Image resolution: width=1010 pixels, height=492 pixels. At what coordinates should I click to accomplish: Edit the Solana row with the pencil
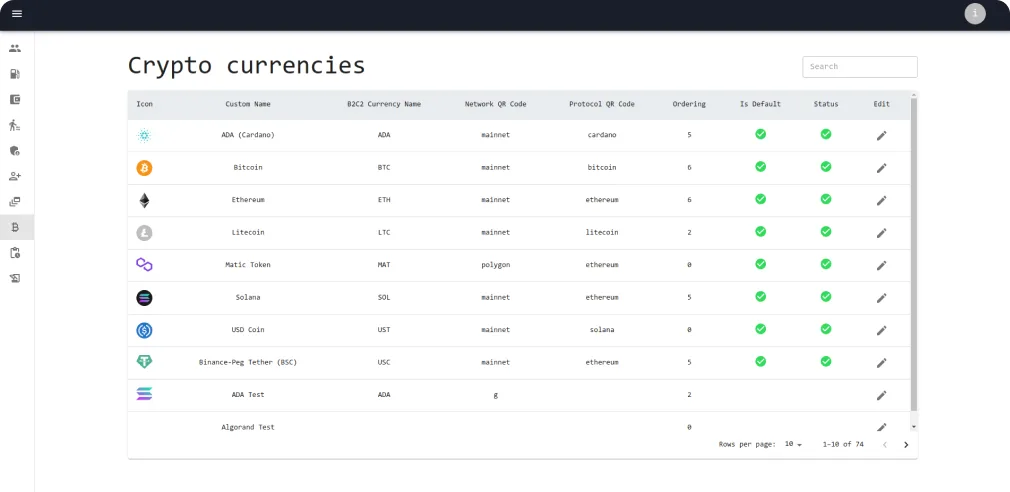coord(881,298)
